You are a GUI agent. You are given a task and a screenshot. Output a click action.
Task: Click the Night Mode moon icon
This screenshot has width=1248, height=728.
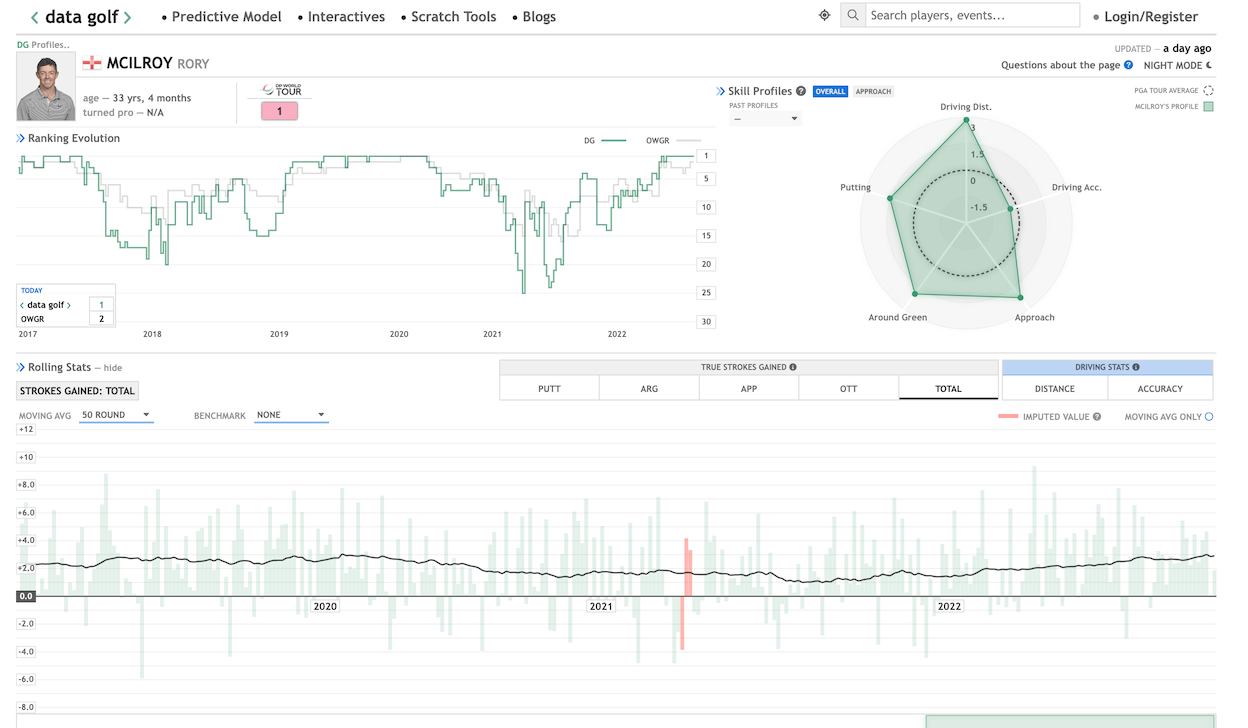coord(1209,65)
